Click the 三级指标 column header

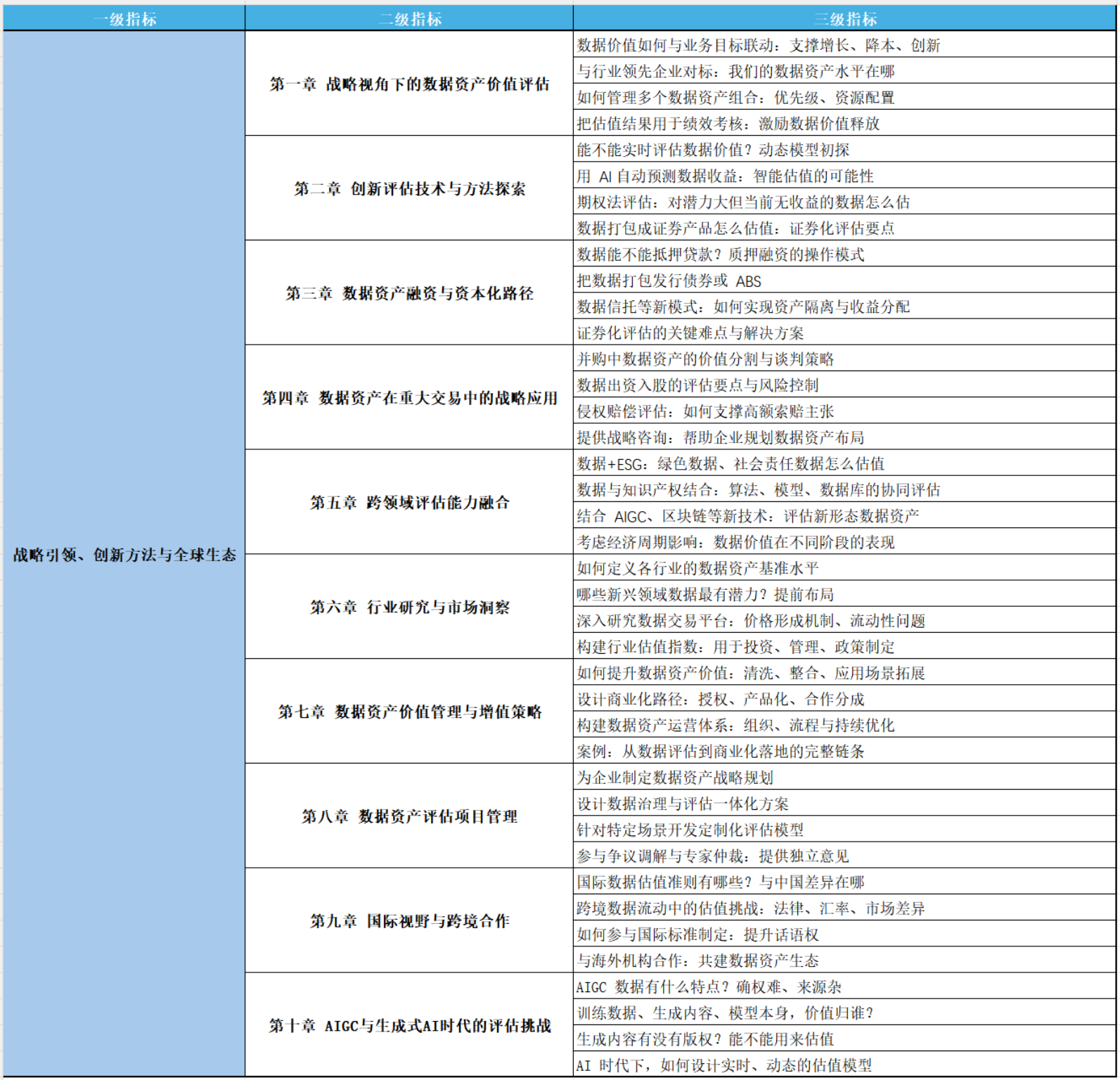pos(844,19)
